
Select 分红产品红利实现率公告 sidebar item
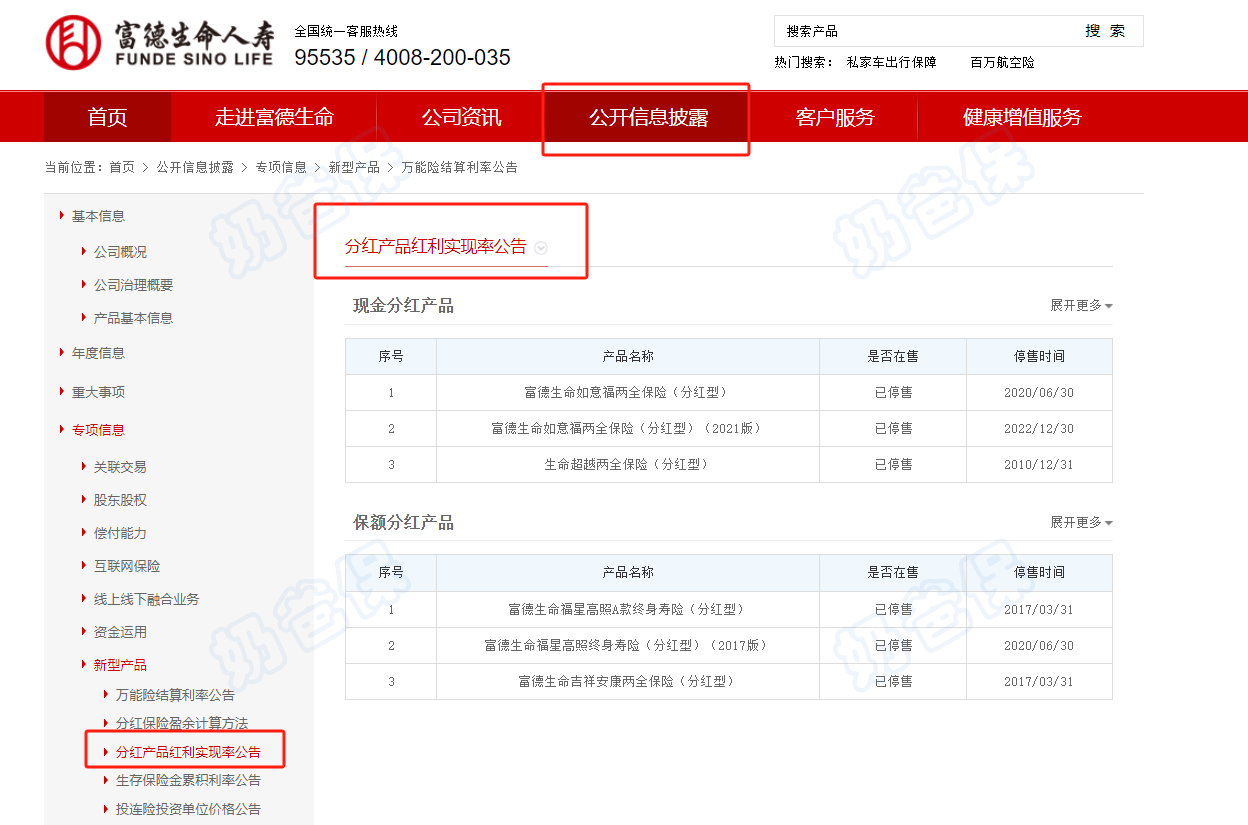click(188, 752)
